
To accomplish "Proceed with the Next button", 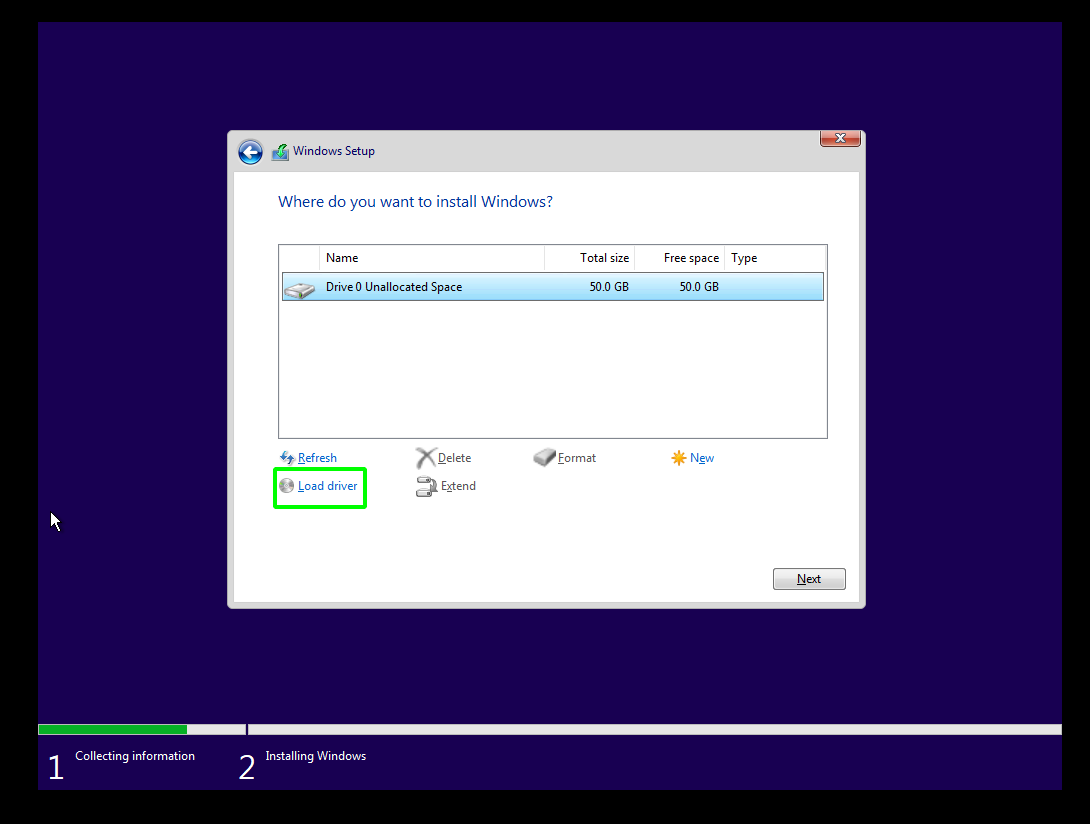I will pos(809,579).
